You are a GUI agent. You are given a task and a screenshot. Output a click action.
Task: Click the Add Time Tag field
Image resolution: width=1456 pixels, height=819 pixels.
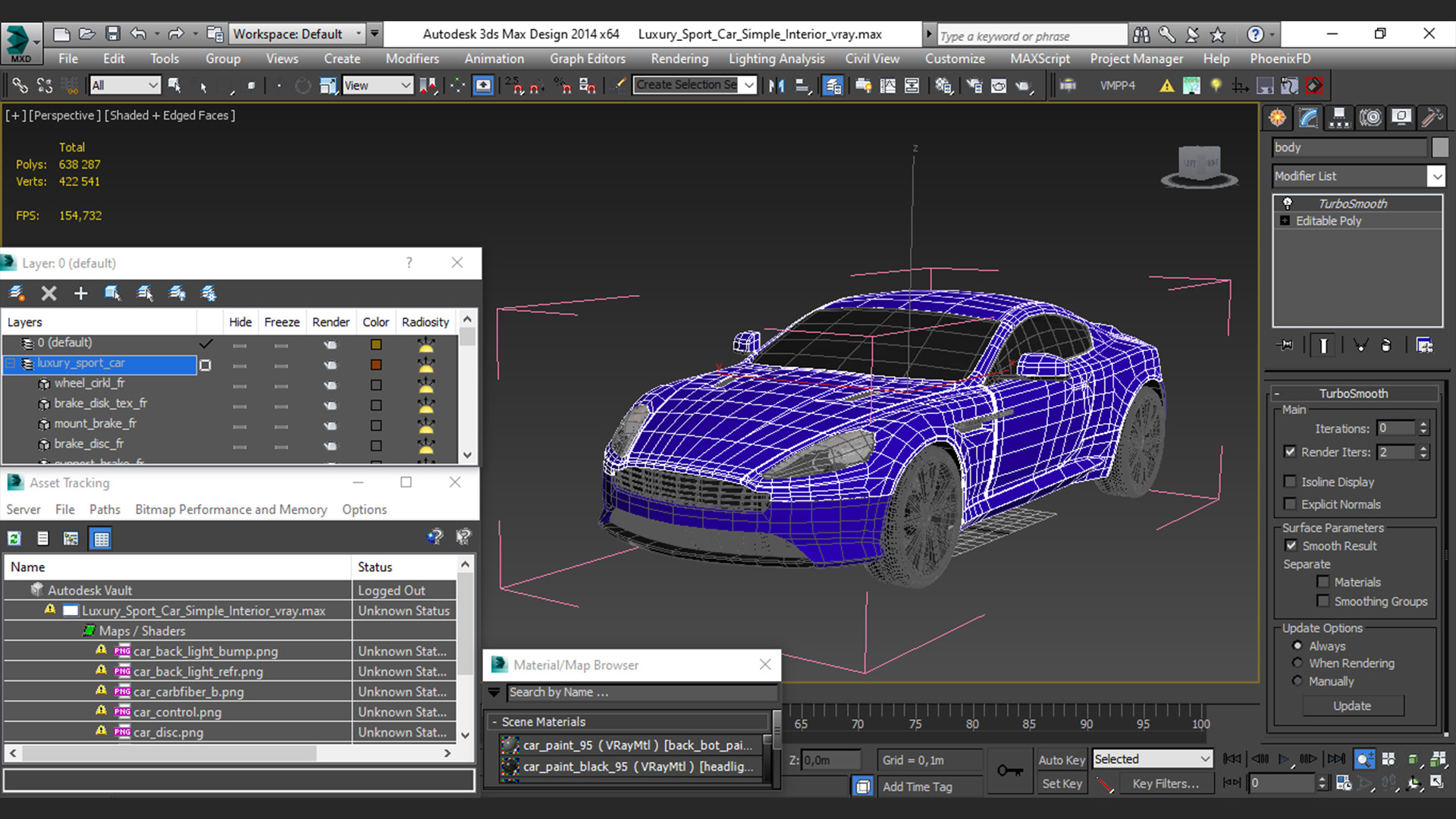point(930,787)
